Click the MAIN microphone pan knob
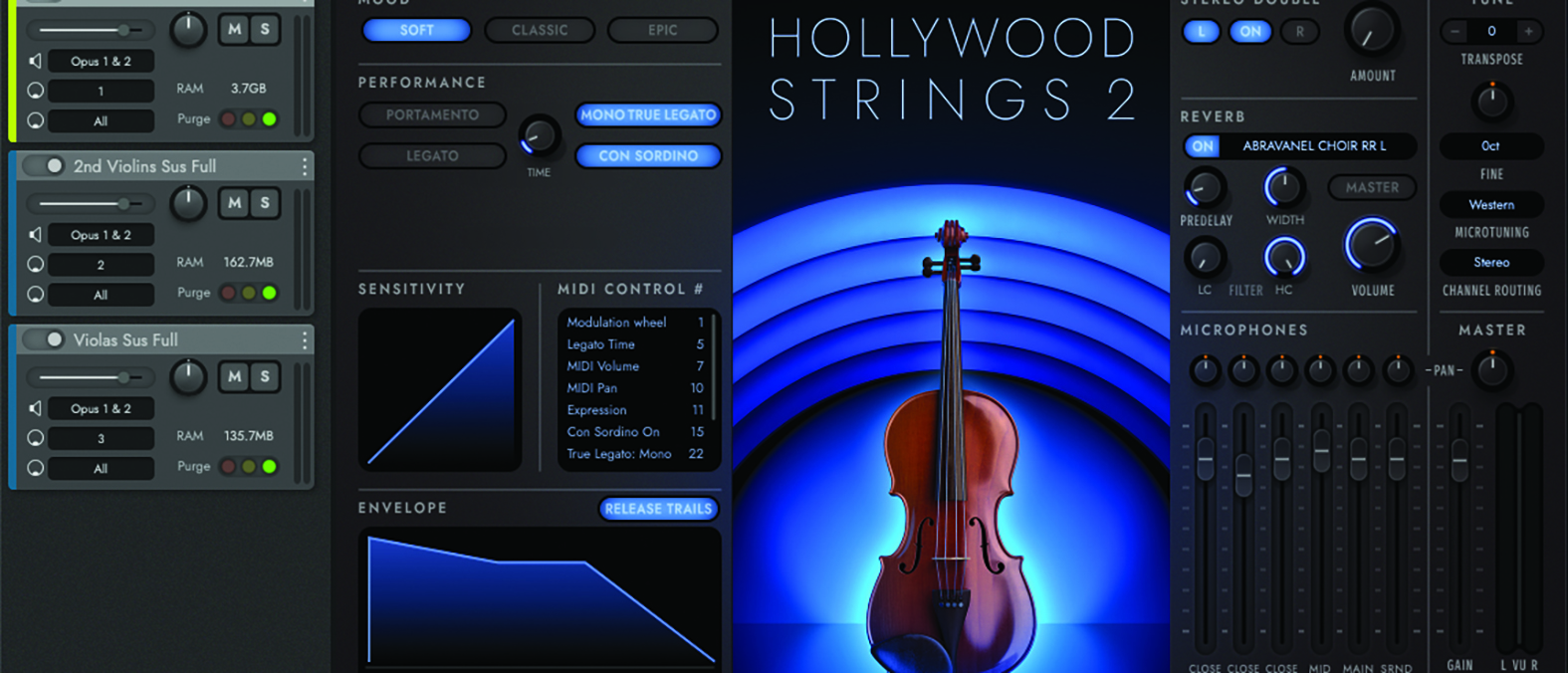The height and width of the screenshot is (673, 1568). (x=1358, y=370)
